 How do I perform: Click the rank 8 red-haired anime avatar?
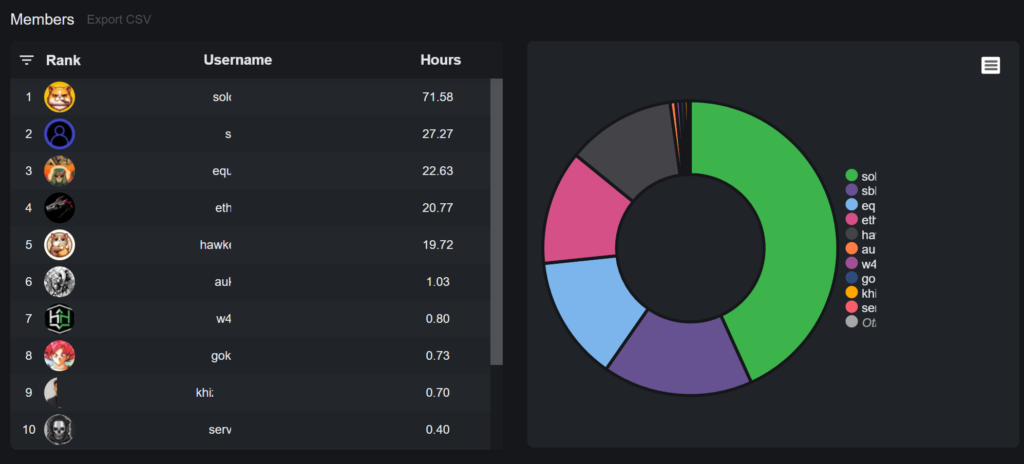coord(59,356)
